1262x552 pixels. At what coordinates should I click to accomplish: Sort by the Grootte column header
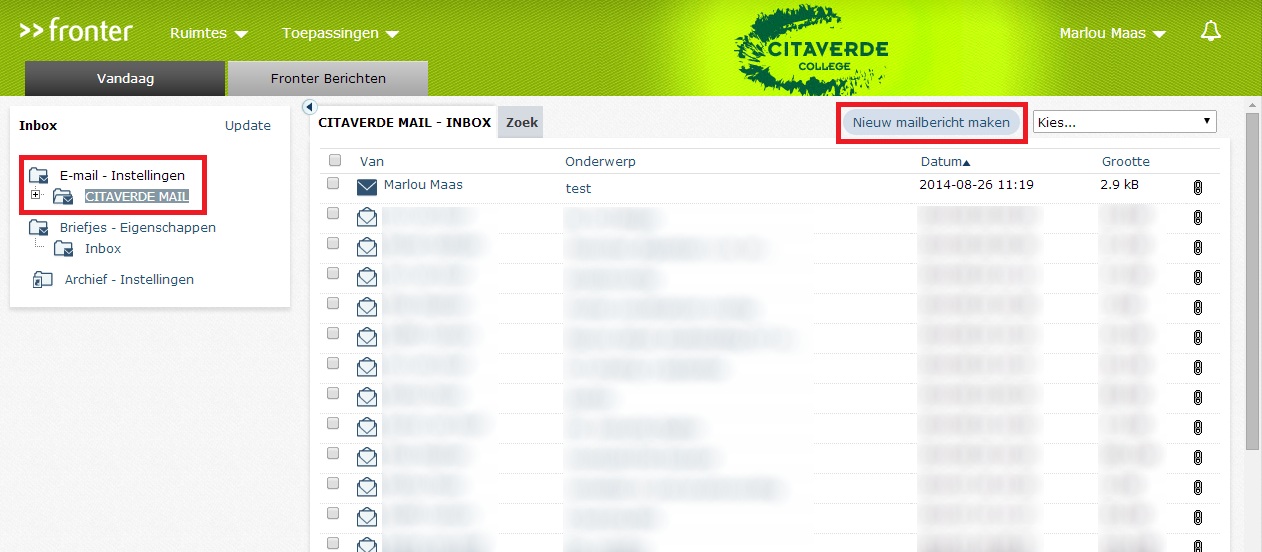tap(1126, 161)
